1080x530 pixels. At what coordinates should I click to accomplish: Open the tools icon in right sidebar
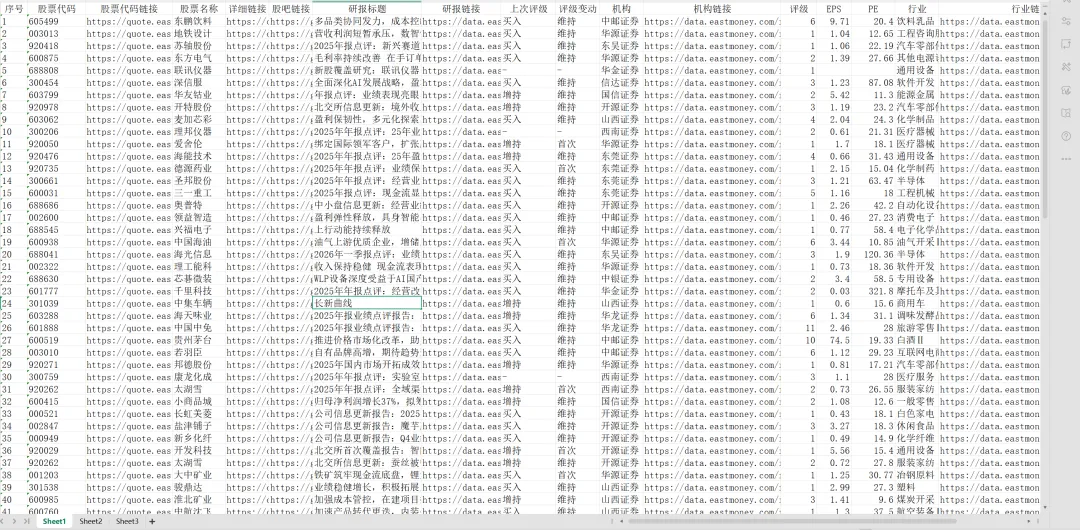pos(1066,66)
